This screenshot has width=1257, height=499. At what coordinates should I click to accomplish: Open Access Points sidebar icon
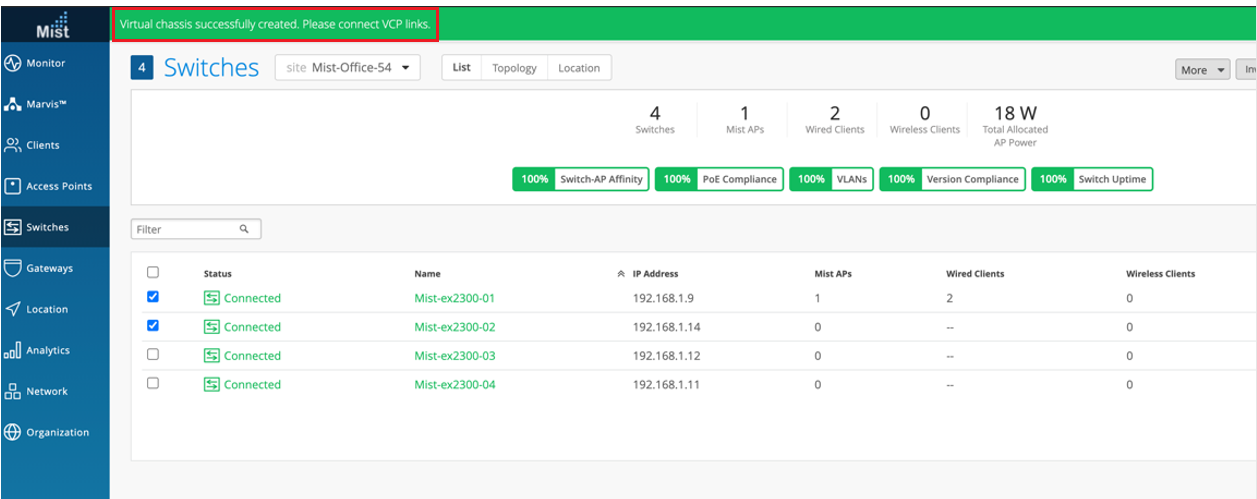[x=13, y=186]
